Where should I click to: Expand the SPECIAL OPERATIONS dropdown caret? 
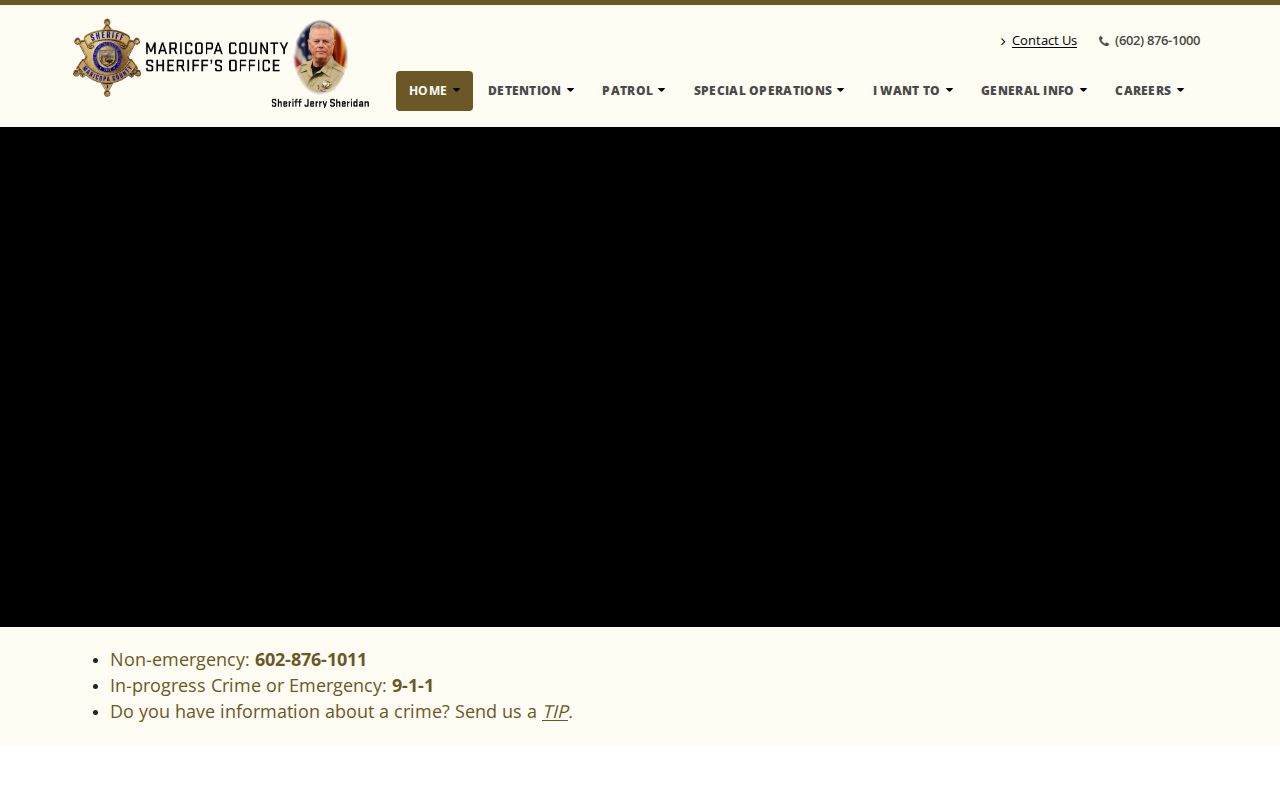click(x=840, y=90)
